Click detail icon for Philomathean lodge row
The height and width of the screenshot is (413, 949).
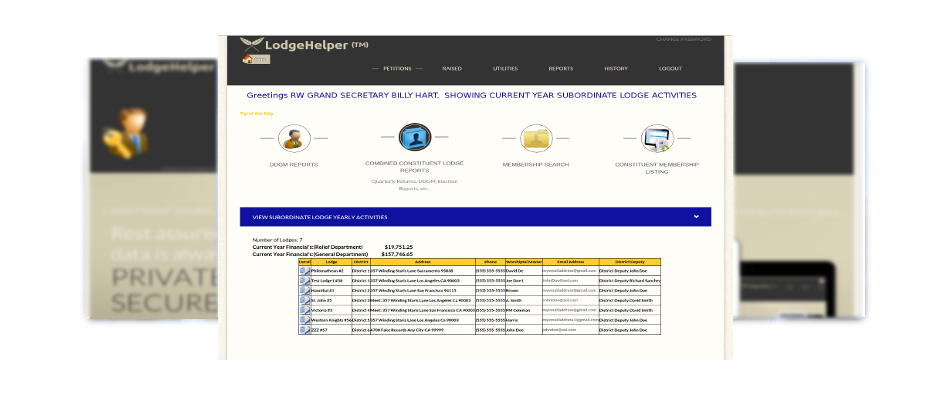point(304,270)
